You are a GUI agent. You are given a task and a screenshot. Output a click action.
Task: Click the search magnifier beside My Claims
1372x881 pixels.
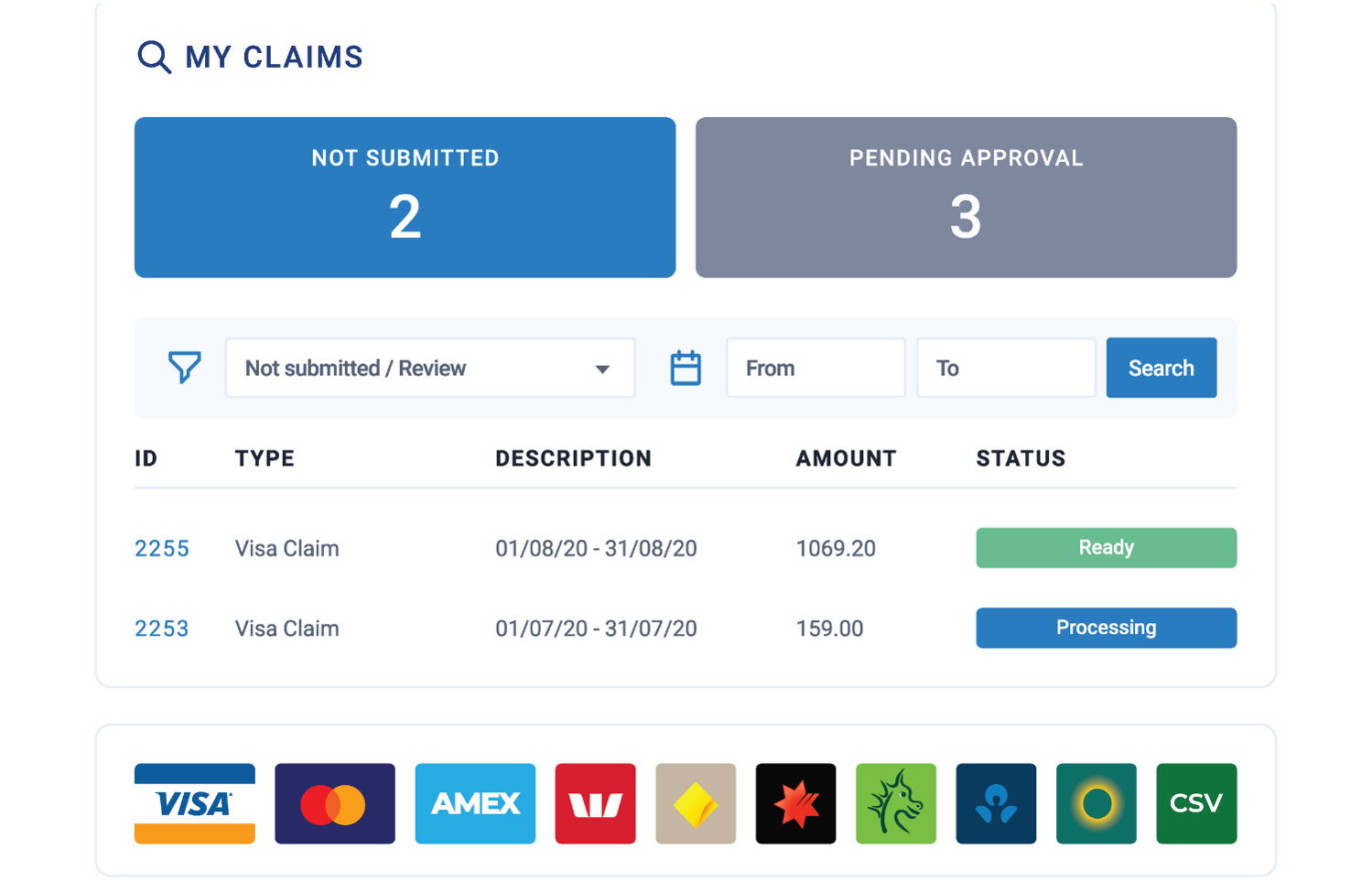tap(153, 56)
